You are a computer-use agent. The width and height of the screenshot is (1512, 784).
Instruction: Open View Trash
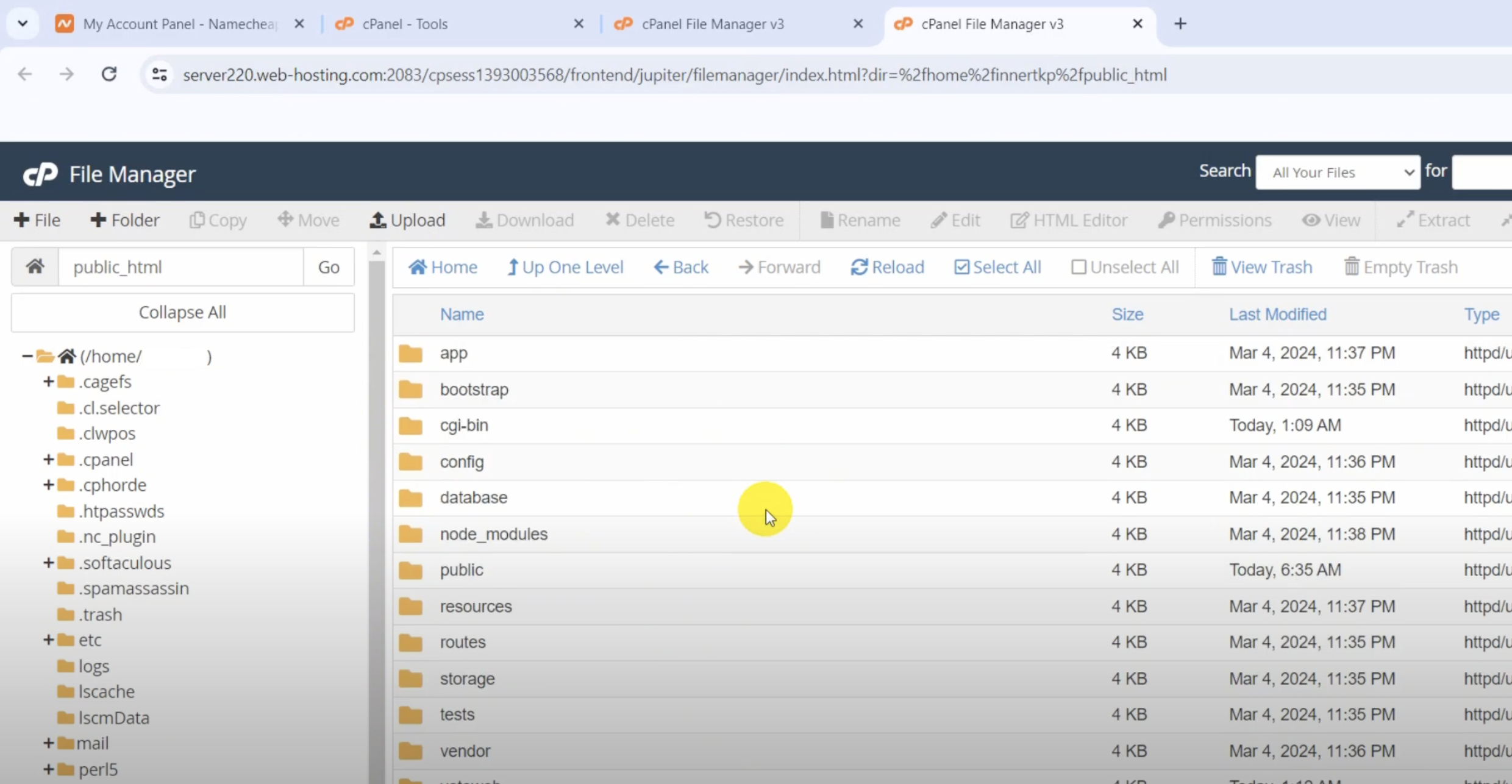click(1262, 267)
